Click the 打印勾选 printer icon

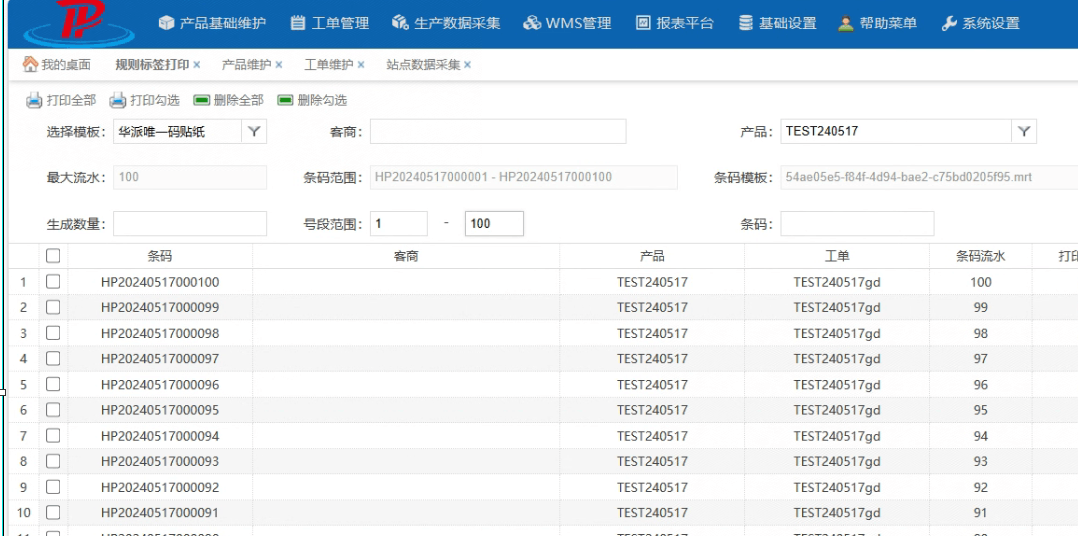coord(117,100)
